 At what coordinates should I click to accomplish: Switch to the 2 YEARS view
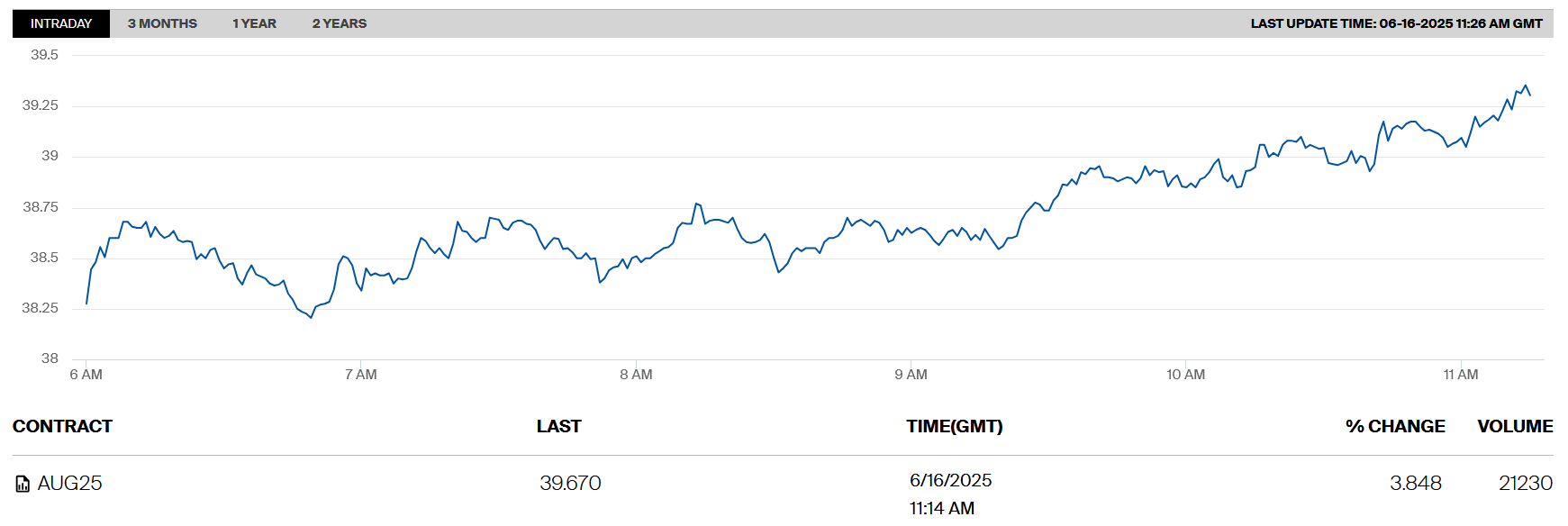340,23
